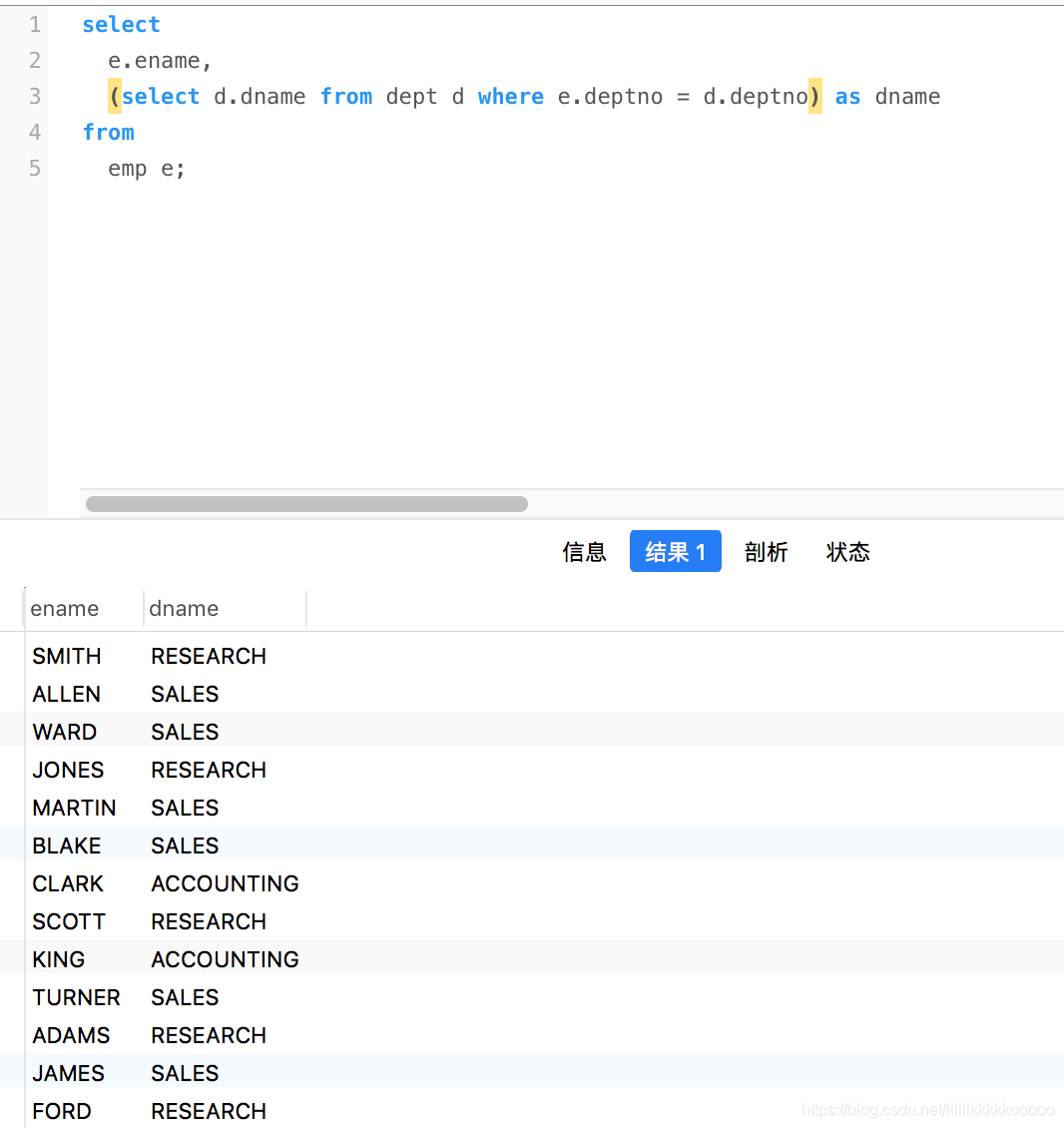
Task: Select the JAMES cell
Action: point(68,1073)
